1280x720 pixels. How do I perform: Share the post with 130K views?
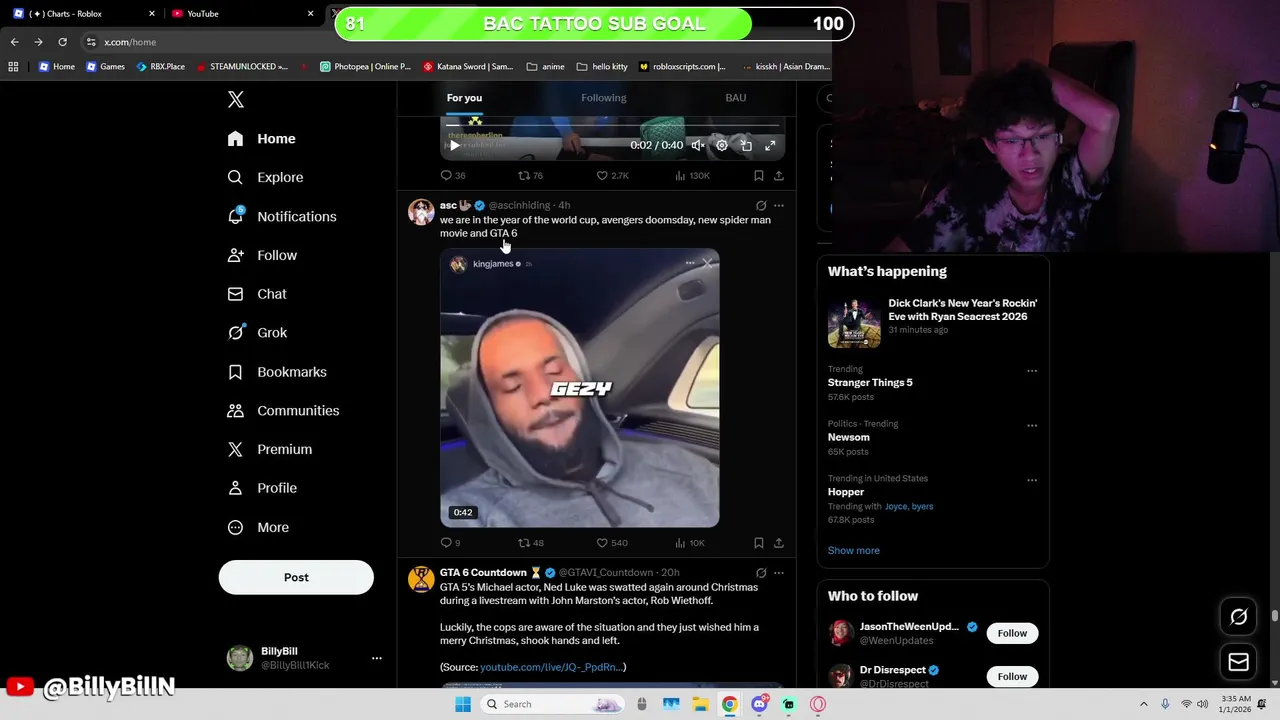pyautogui.click(x=779, y=175)
